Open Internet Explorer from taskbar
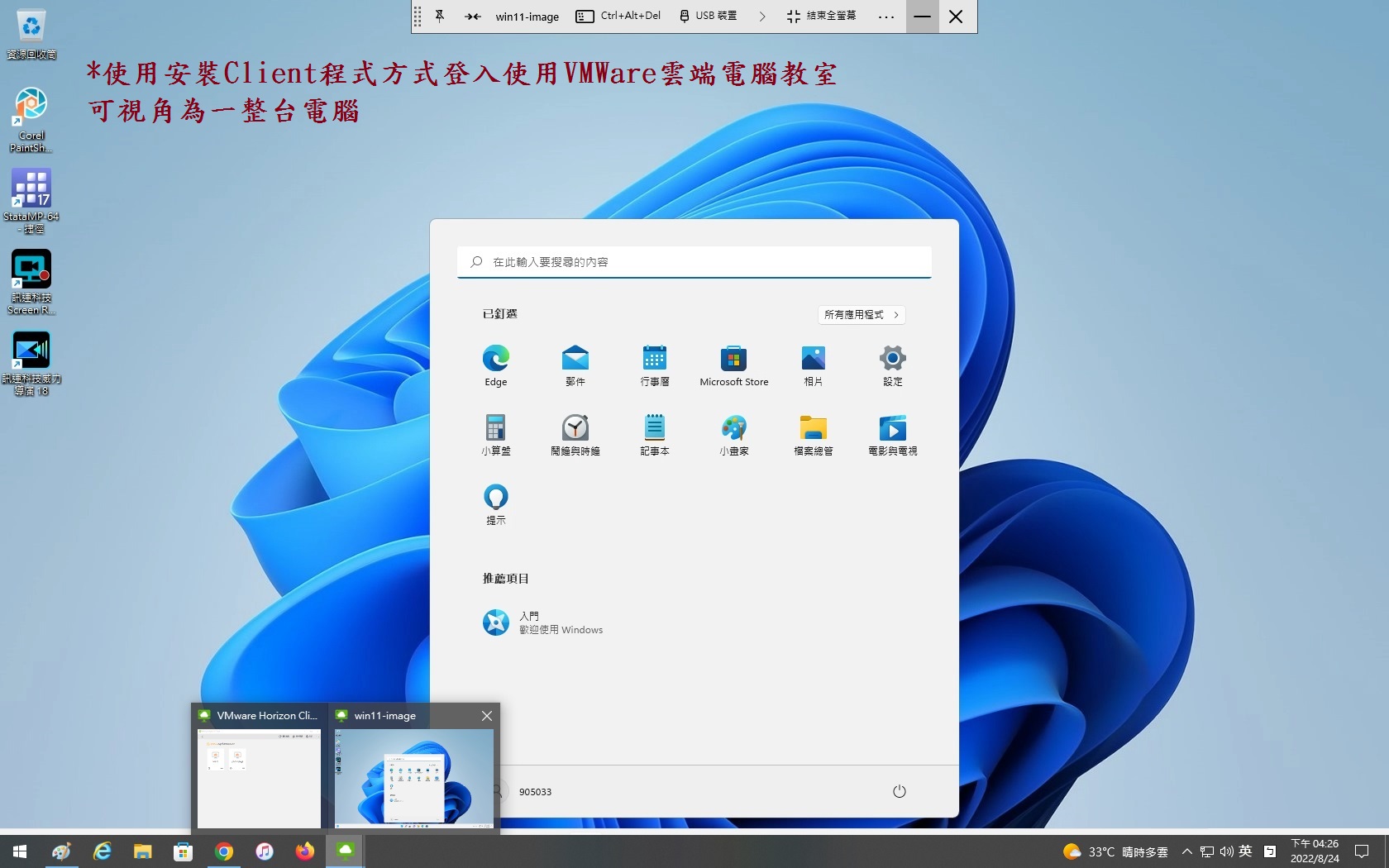Screen dimensions: 1389x868 (x=102, y=851)
